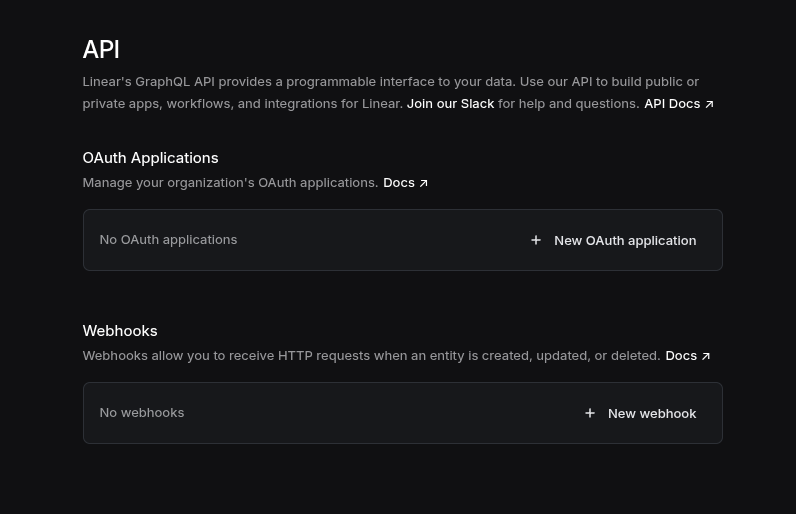Click the Manage your organization's OAuth applications text
Viewport: 796px width, 514px height.
click(x=230, y=182)
